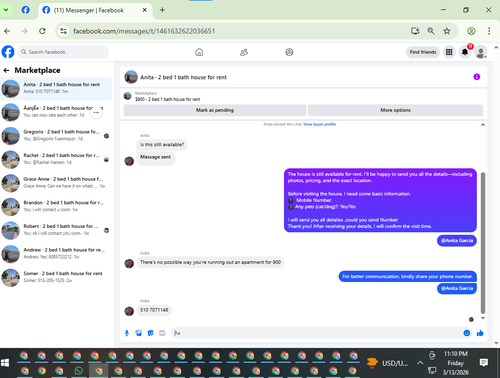Open Brandon's house for rent conversation

[56, 207]
